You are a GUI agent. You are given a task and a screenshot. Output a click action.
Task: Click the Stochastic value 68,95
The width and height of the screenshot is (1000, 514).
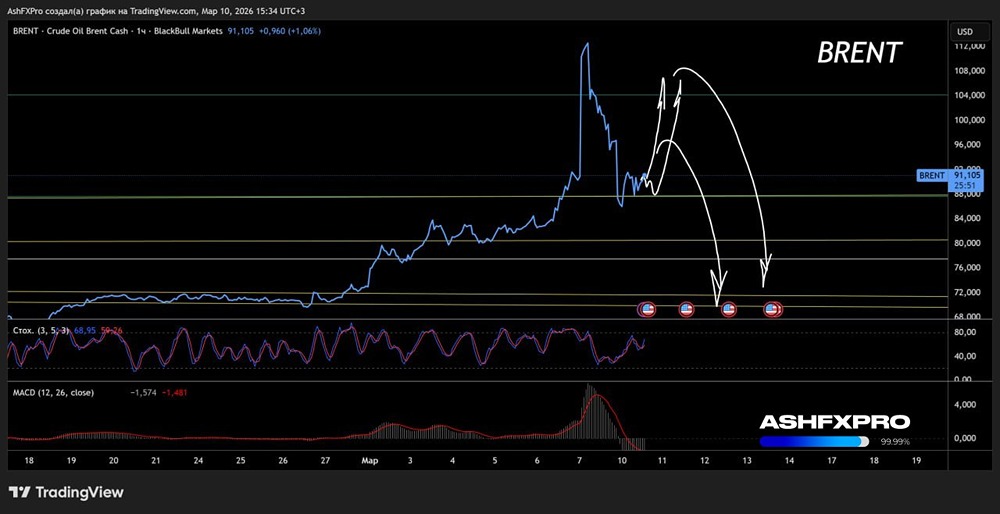pyautogui.click(x=85, y=331)
